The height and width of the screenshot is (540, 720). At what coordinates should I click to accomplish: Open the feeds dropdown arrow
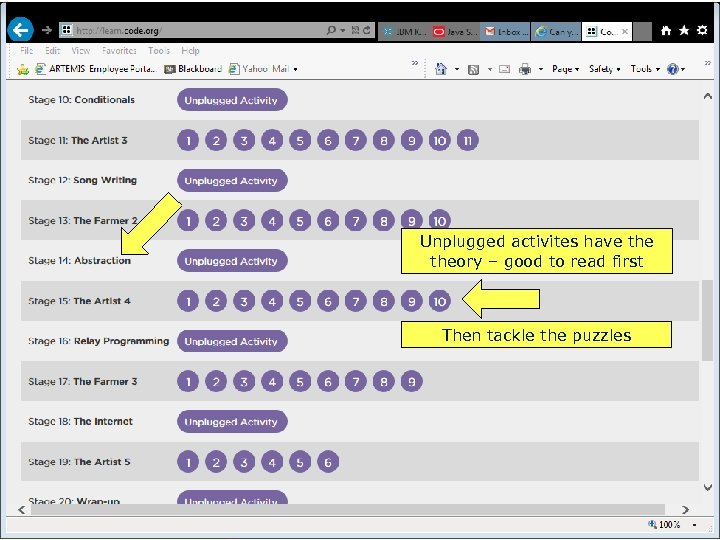(x=489, y=69)
